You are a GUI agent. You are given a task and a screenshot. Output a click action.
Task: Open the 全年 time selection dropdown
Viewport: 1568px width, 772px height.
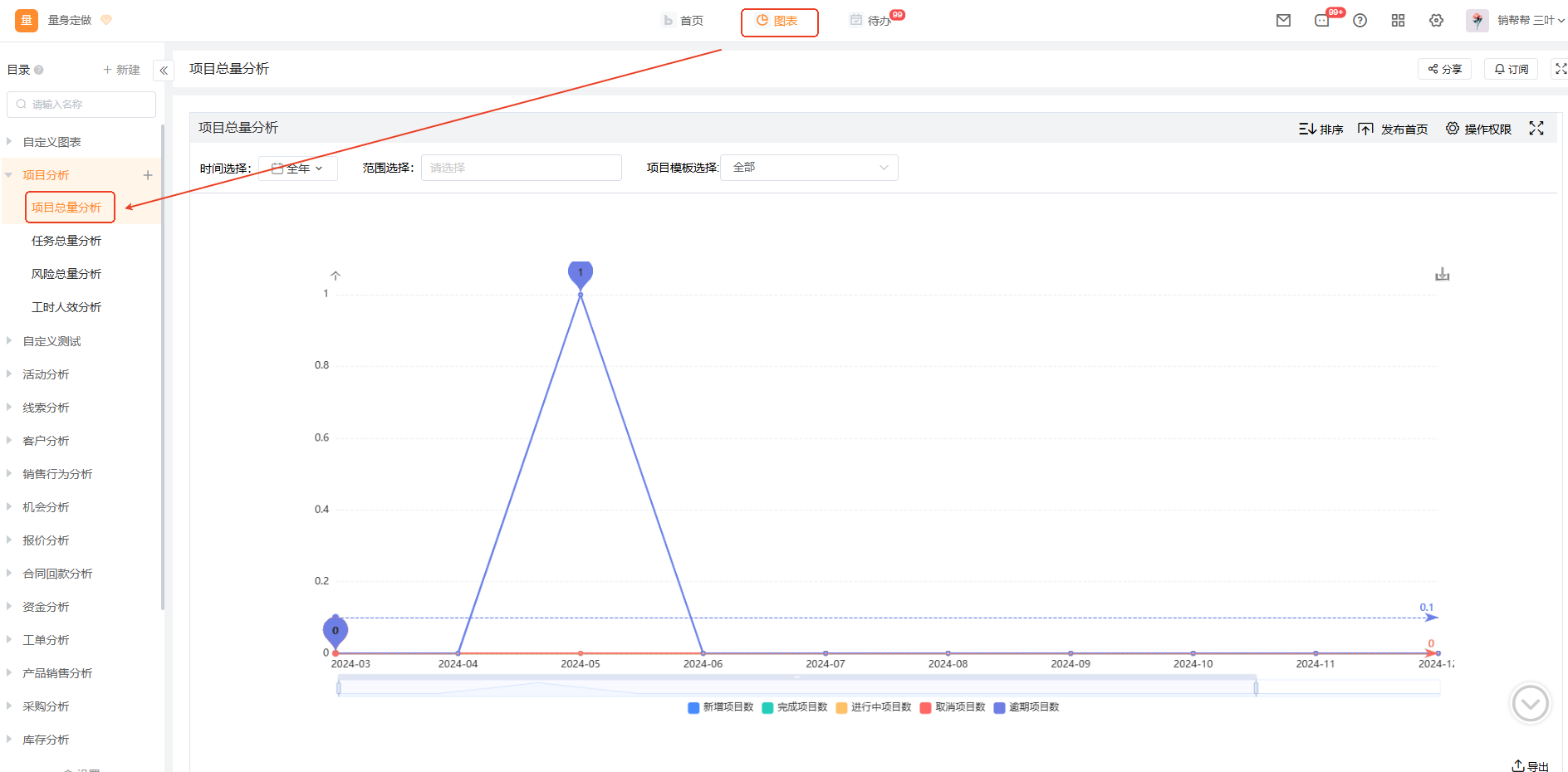(297, 169)
